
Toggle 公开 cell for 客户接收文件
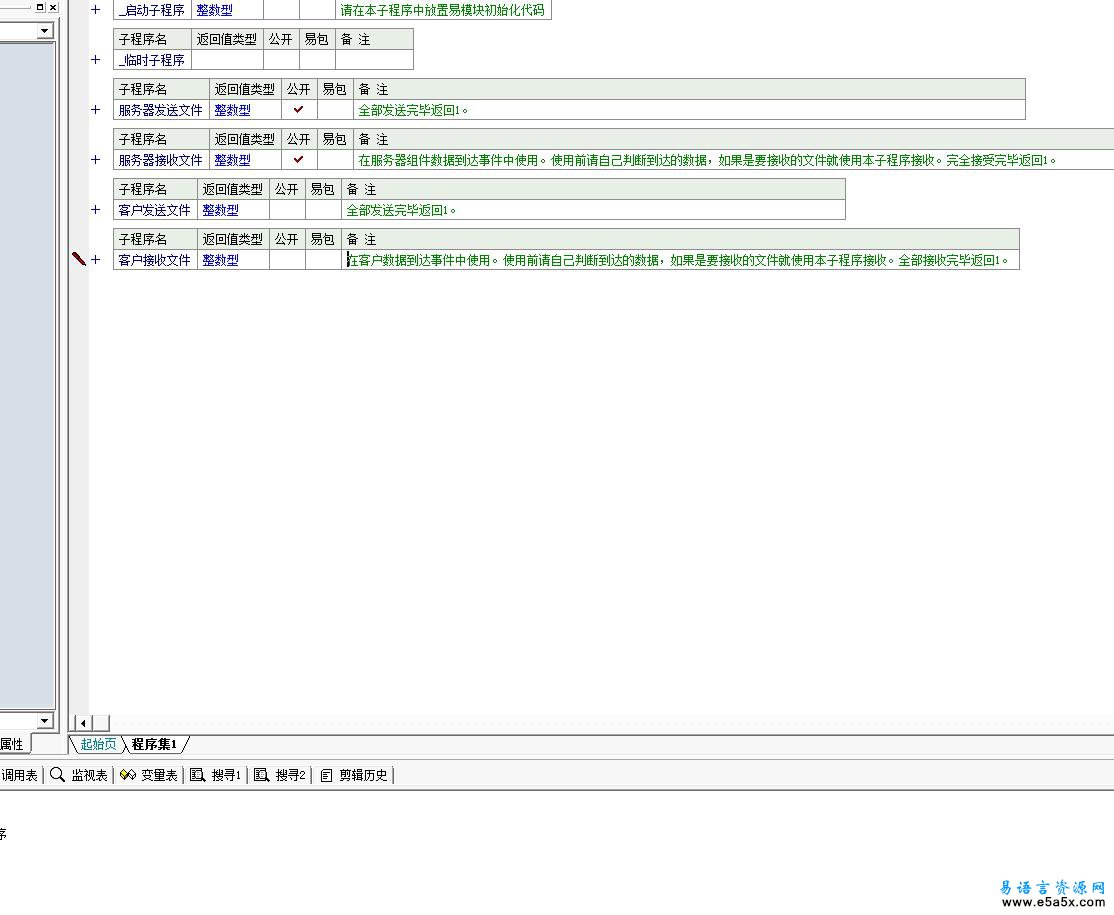[x=287, y=260]
